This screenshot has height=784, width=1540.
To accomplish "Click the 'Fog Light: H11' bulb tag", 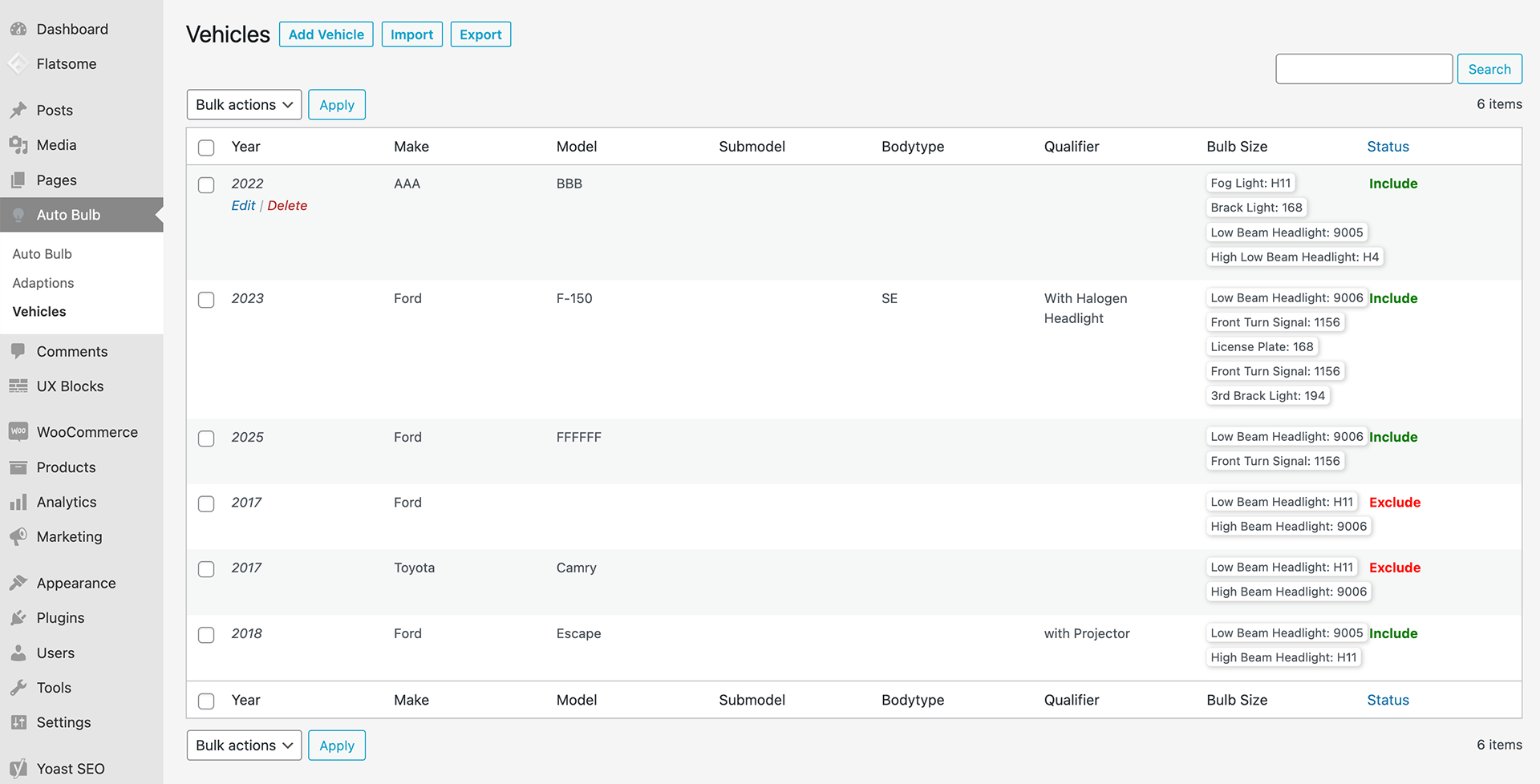I will tap(1250, 183).
